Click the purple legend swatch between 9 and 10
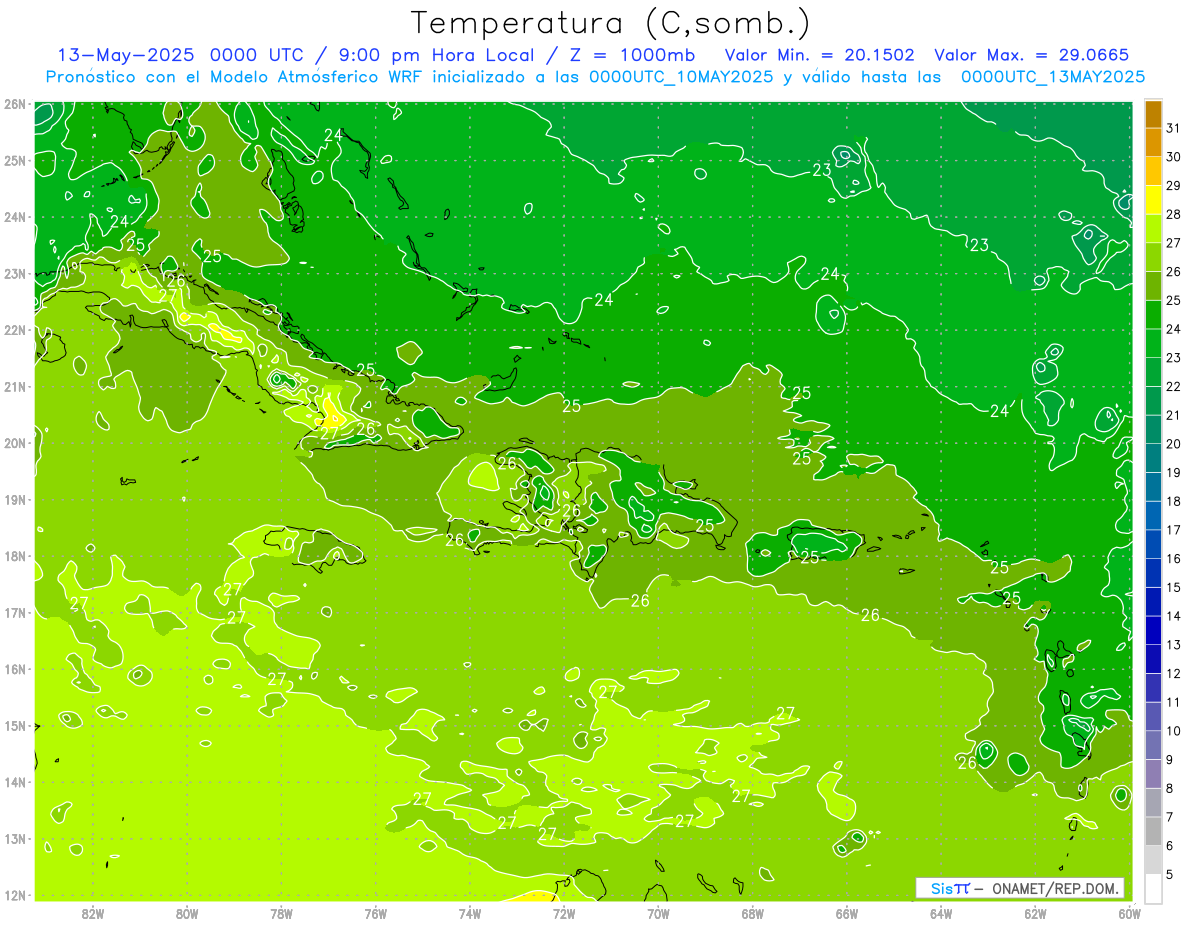 click(1153, 745)
